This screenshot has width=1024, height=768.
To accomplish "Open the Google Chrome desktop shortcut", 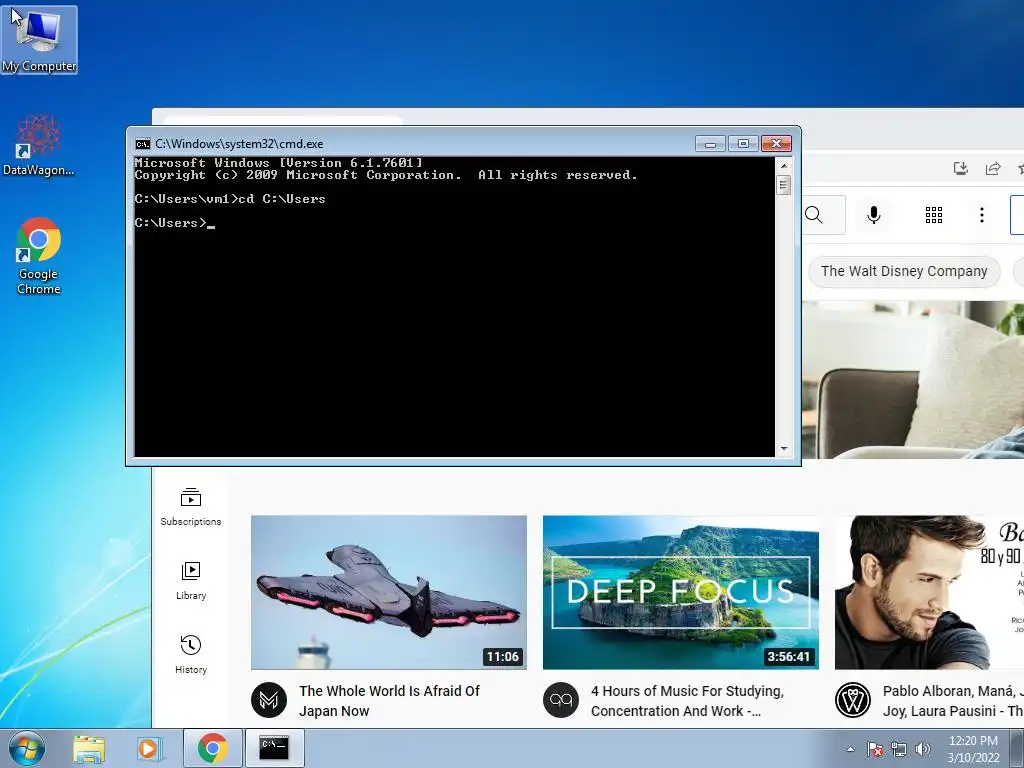I will tap(39, 256).
